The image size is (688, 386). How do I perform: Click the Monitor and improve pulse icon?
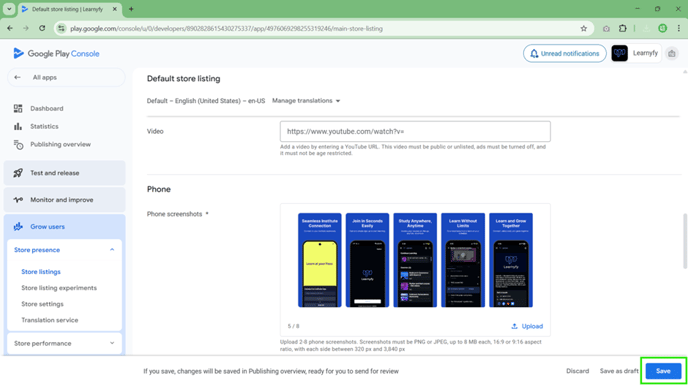[18, 200]
